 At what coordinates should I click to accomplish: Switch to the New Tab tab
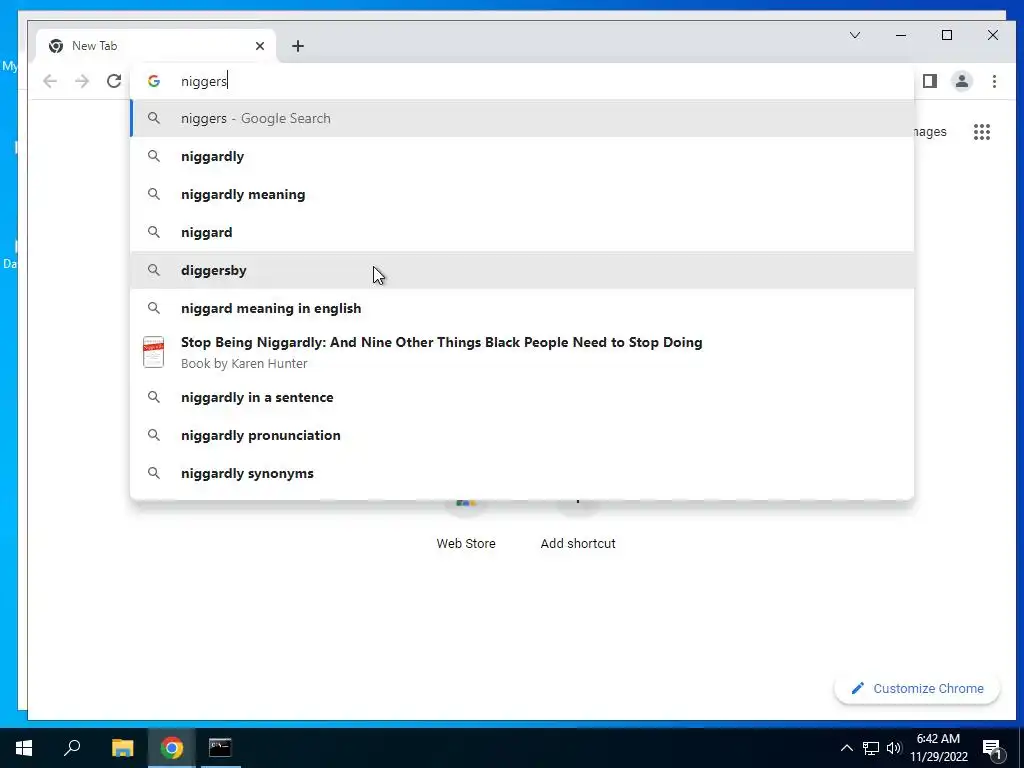157,46
